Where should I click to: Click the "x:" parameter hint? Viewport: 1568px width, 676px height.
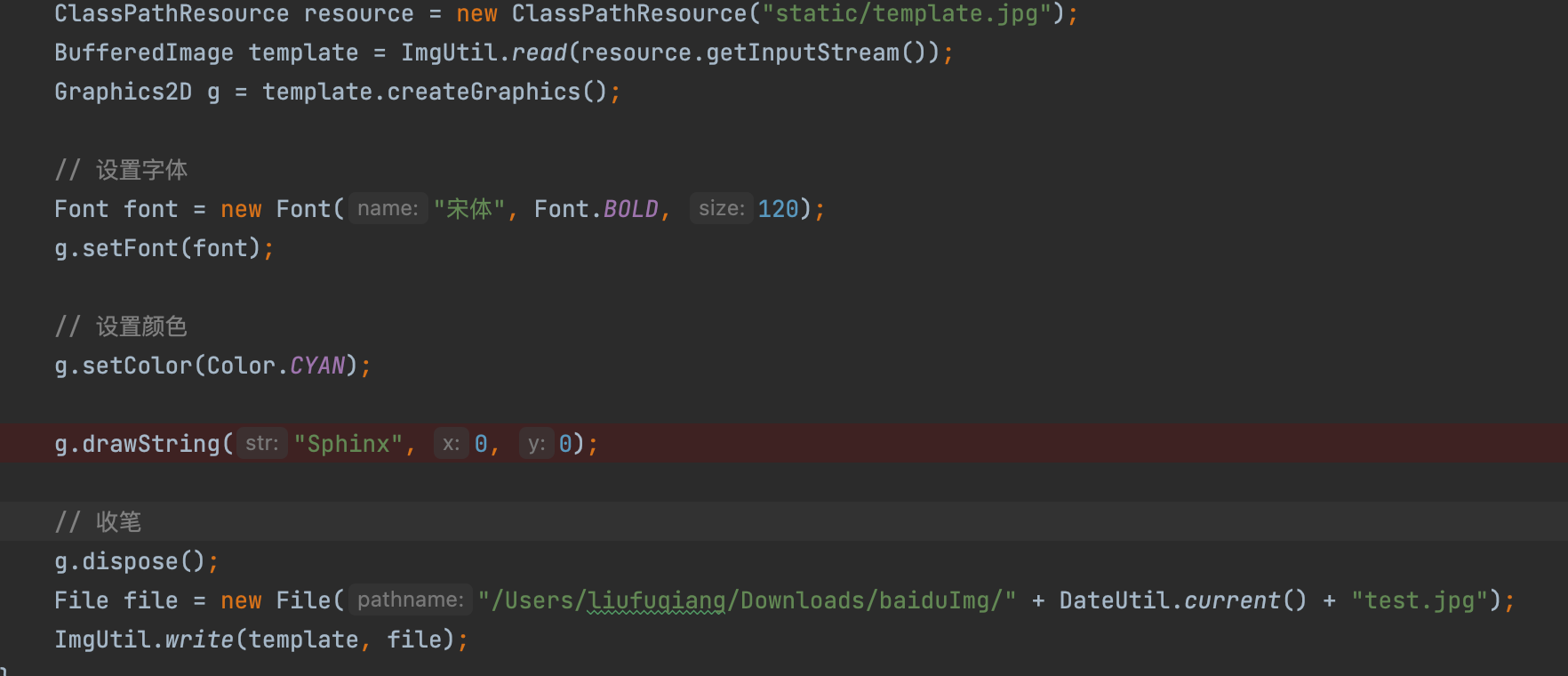(452, 444)
